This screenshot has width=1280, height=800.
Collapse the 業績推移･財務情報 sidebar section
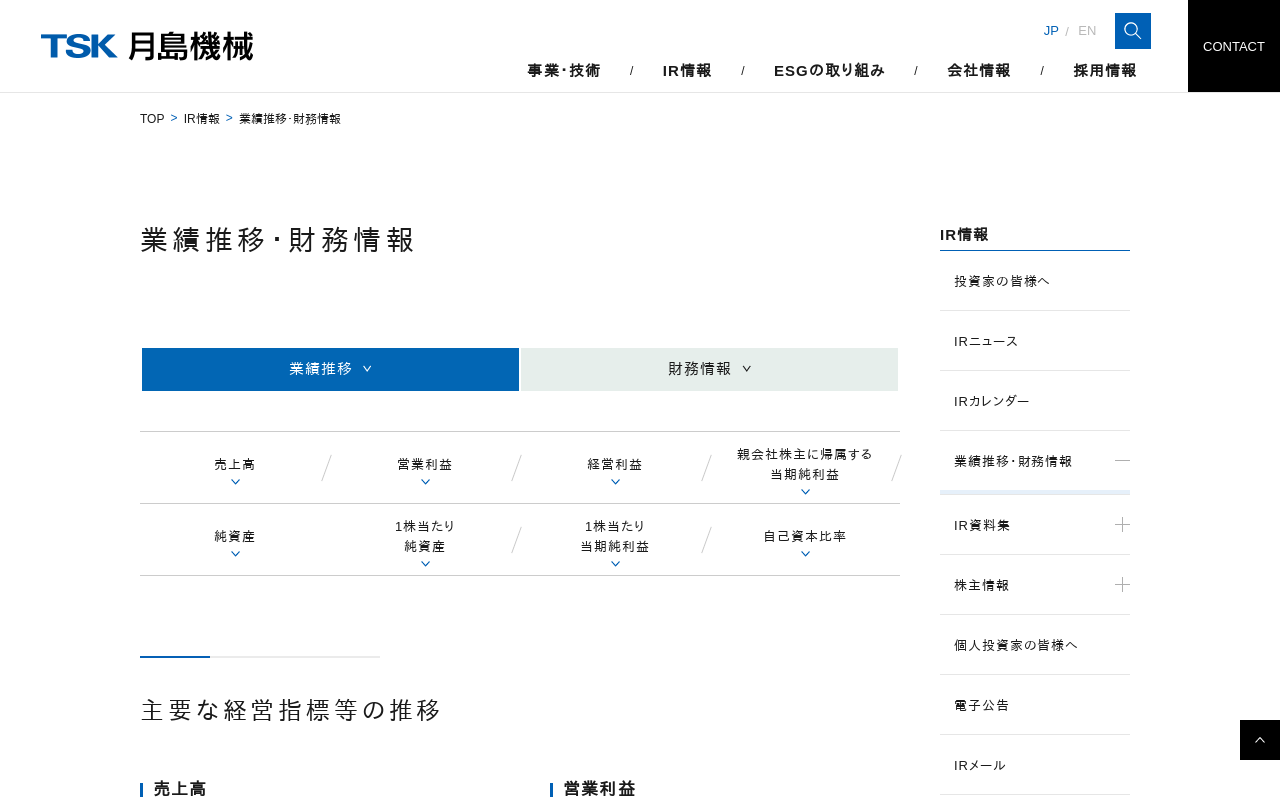tap(1122, 461)
